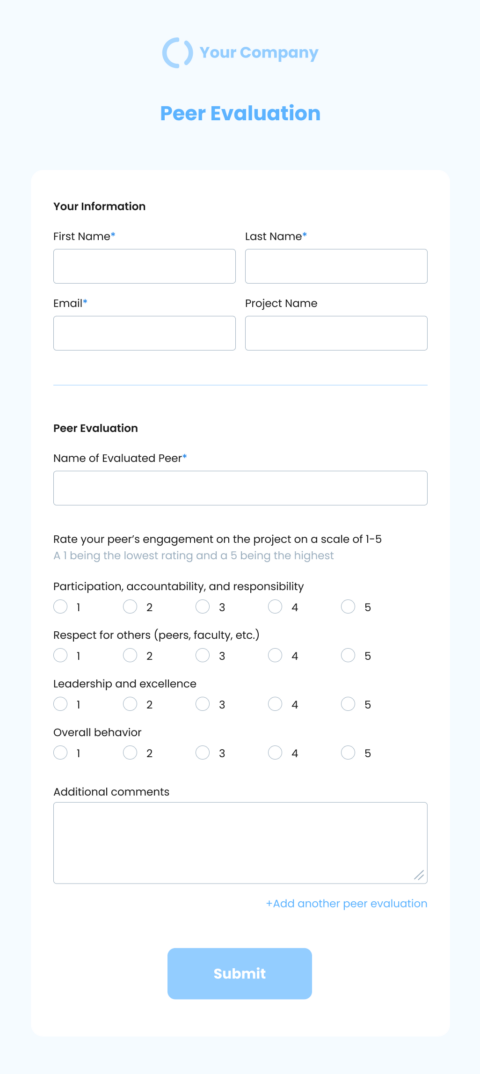Choose rating 5 for Overall behavior
The image size is (480, 1074).
click(348, 753)
